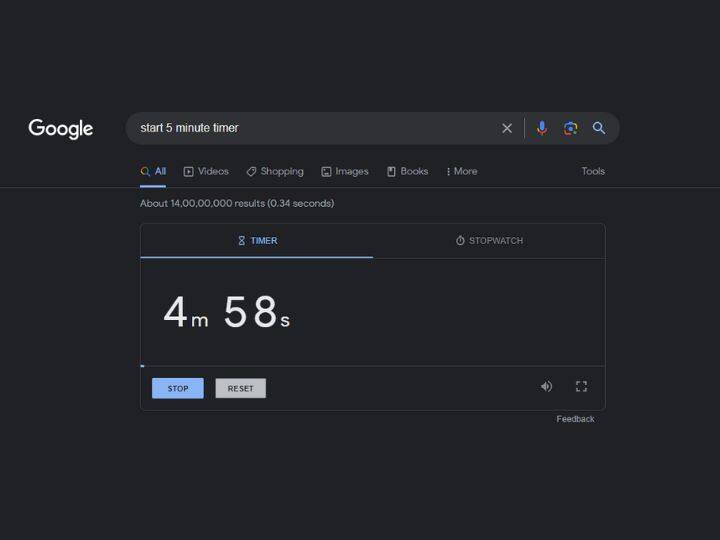720x540 pixels.
Task: Click the 4m 58s timer display
Action: [x=227, y=312]
